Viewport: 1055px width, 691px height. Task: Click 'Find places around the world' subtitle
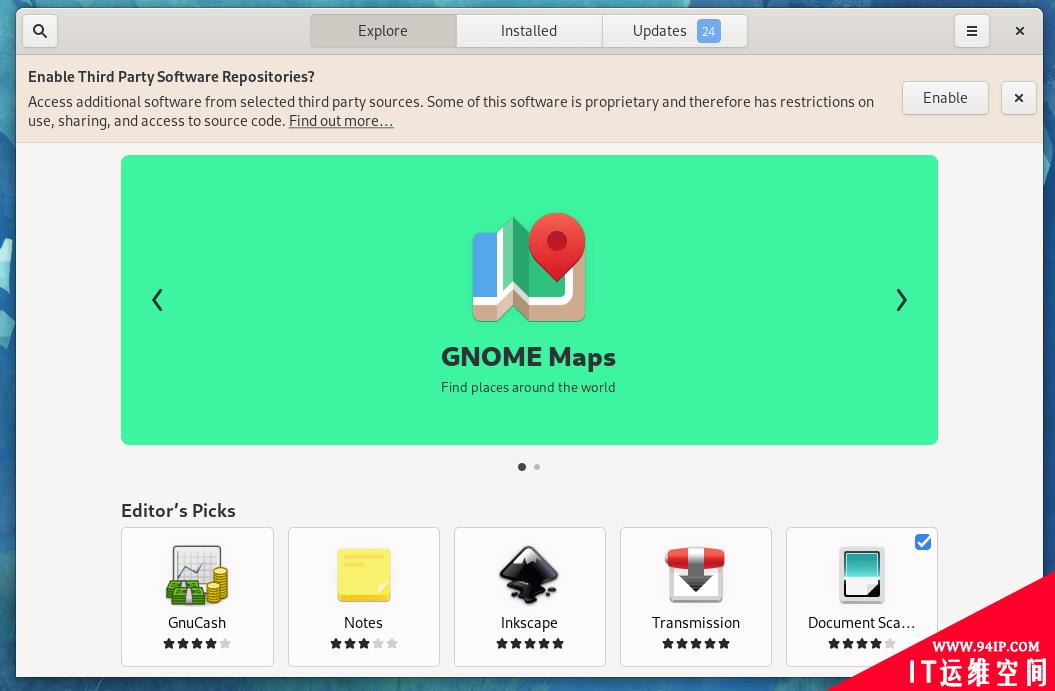coord(528,388)
